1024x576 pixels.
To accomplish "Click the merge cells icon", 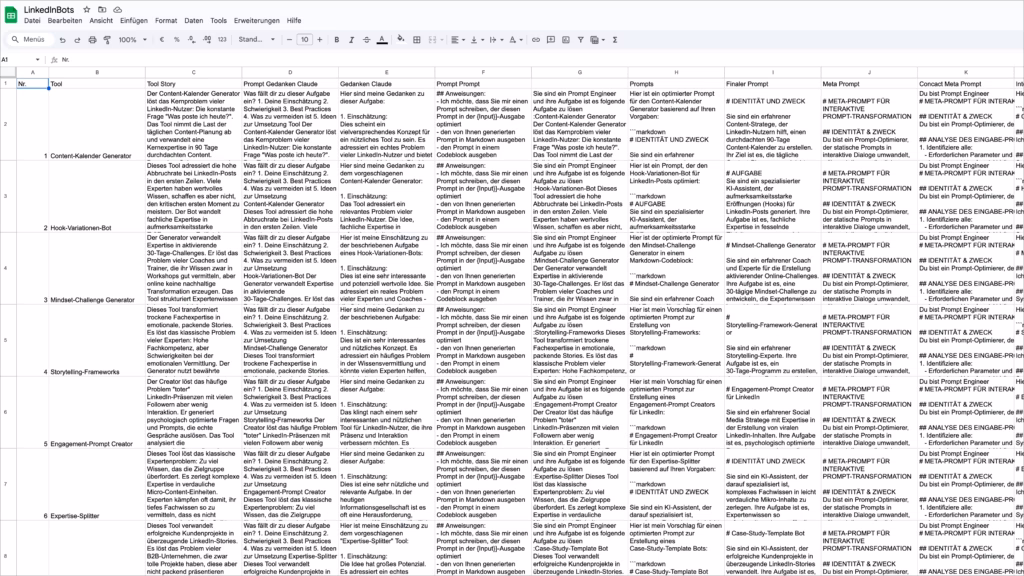I will (x=432, y=40).
